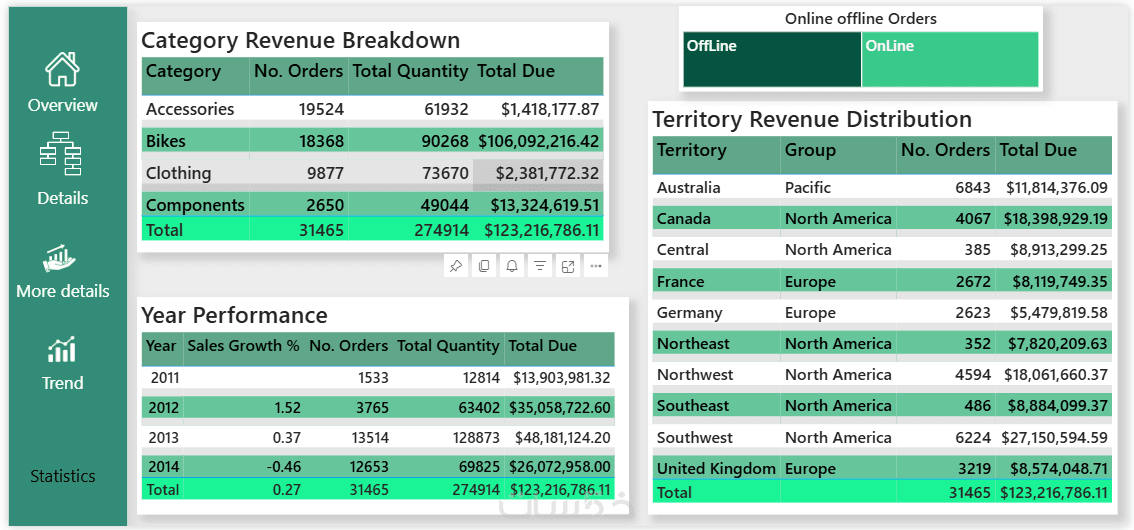Select the Canada territory row
Screen dimensions: 1134x530
pos(684,219)
